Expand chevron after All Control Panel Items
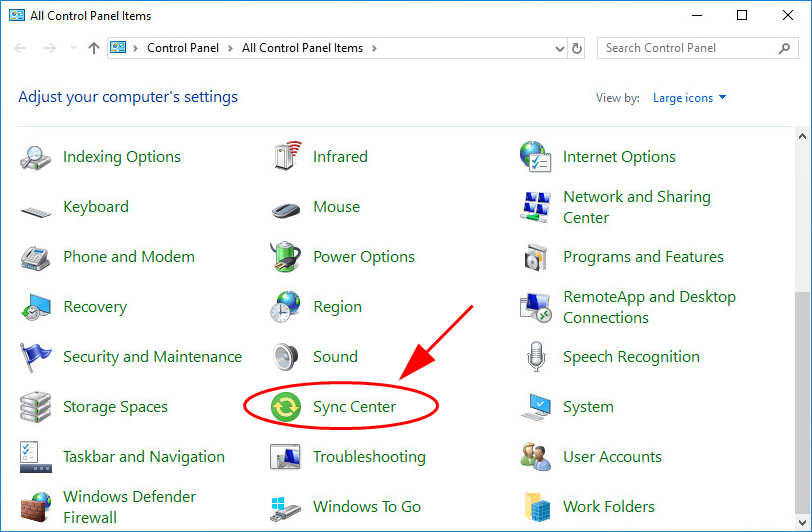This screenshot has width=812, height=532. [x=374, y=48]
